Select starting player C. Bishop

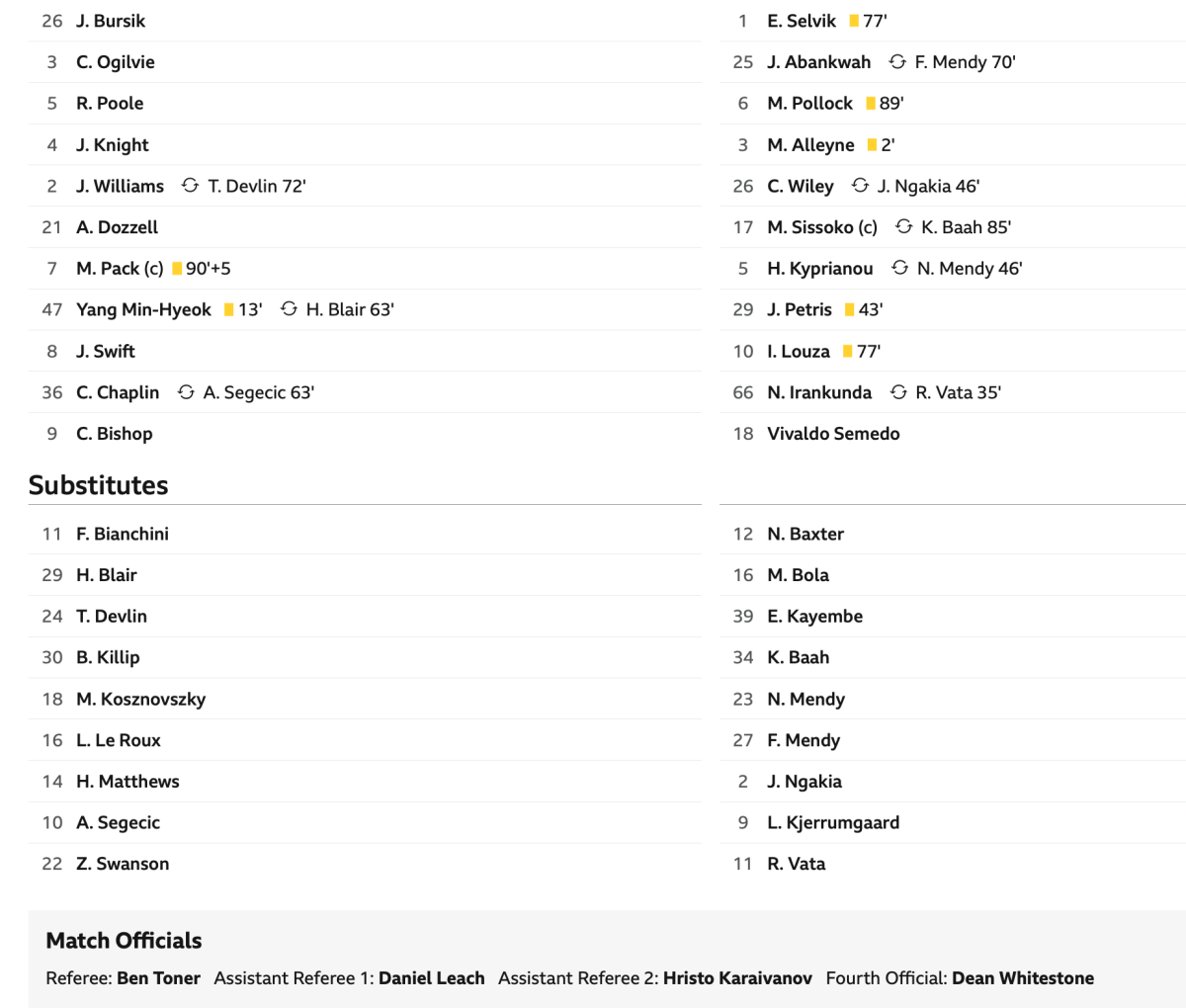[114, 434]
